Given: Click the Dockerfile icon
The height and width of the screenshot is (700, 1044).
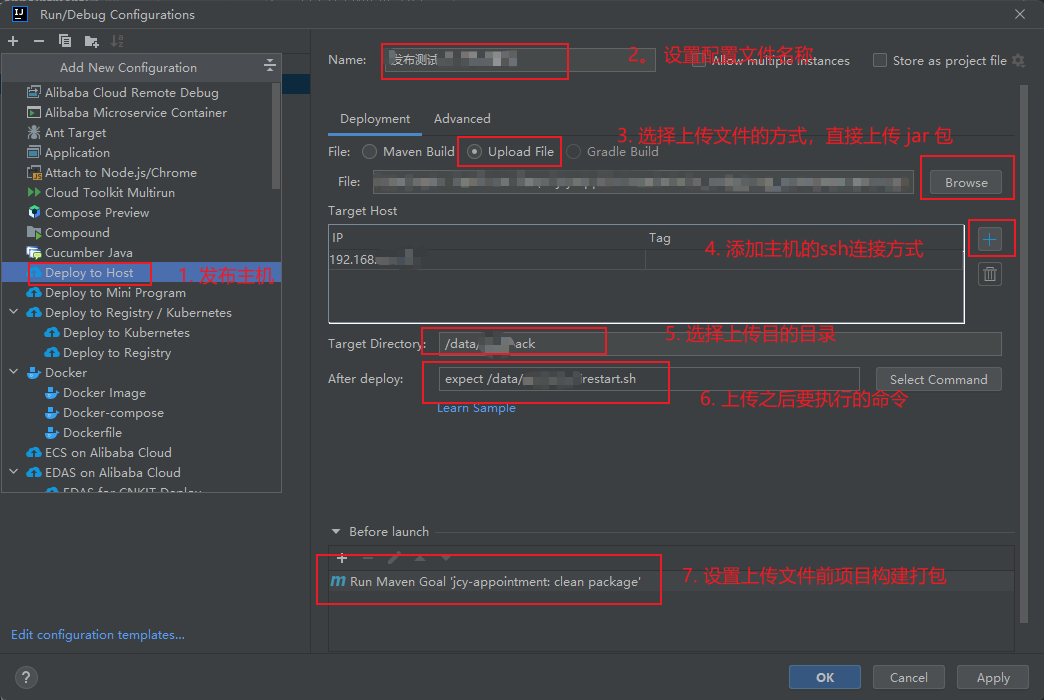Looking at the screenshot, I should tap(52, 433).
